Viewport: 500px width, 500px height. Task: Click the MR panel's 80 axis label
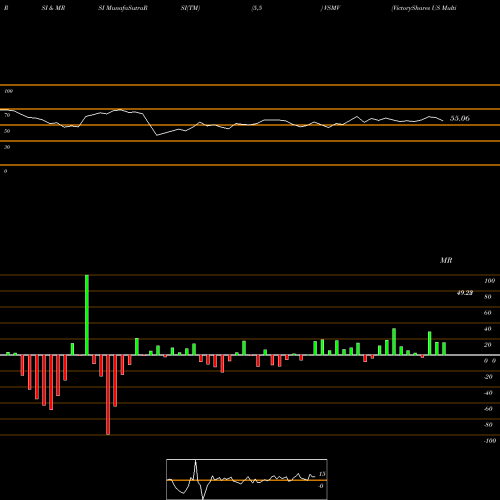tap(488, 297)
